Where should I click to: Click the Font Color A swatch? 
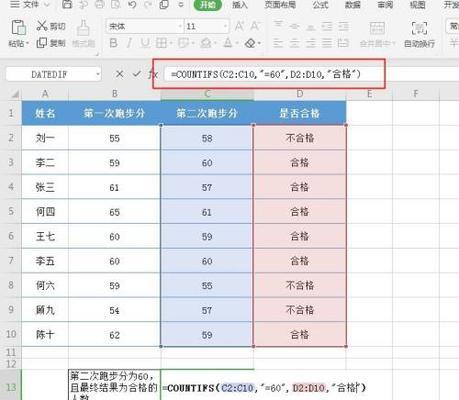pos(228,43)
